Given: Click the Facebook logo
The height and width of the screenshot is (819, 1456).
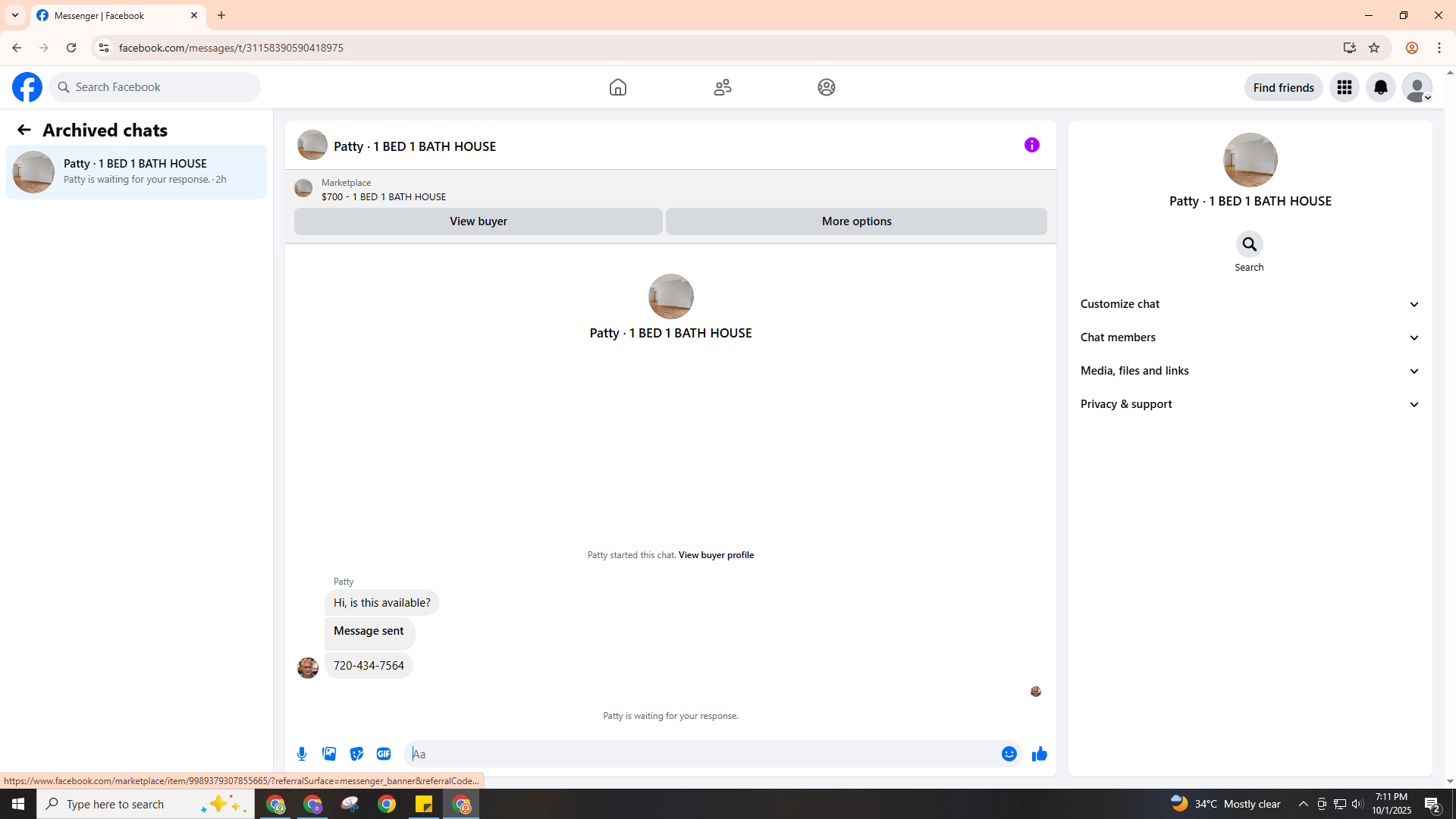Looking at the screenshot, I should (x=27, y=87).
